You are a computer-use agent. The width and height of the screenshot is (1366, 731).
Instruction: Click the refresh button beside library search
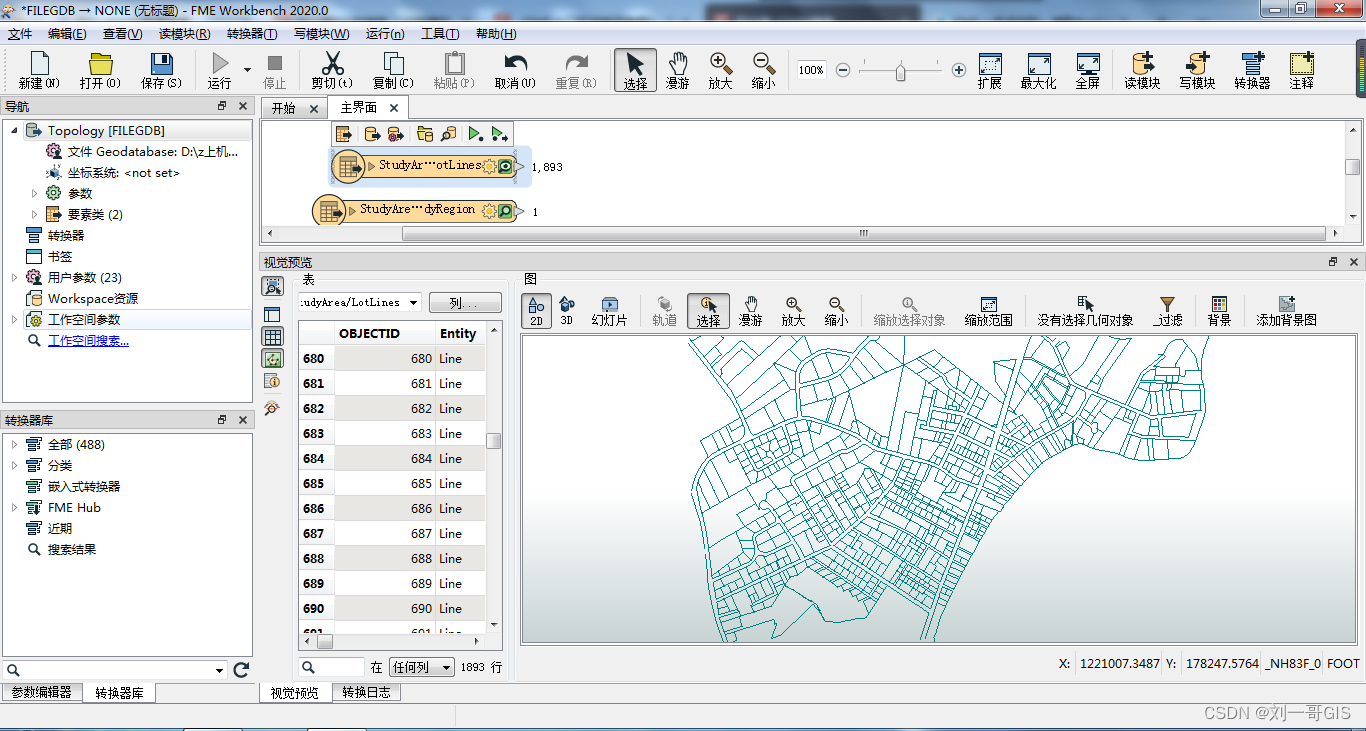[241, 670]
